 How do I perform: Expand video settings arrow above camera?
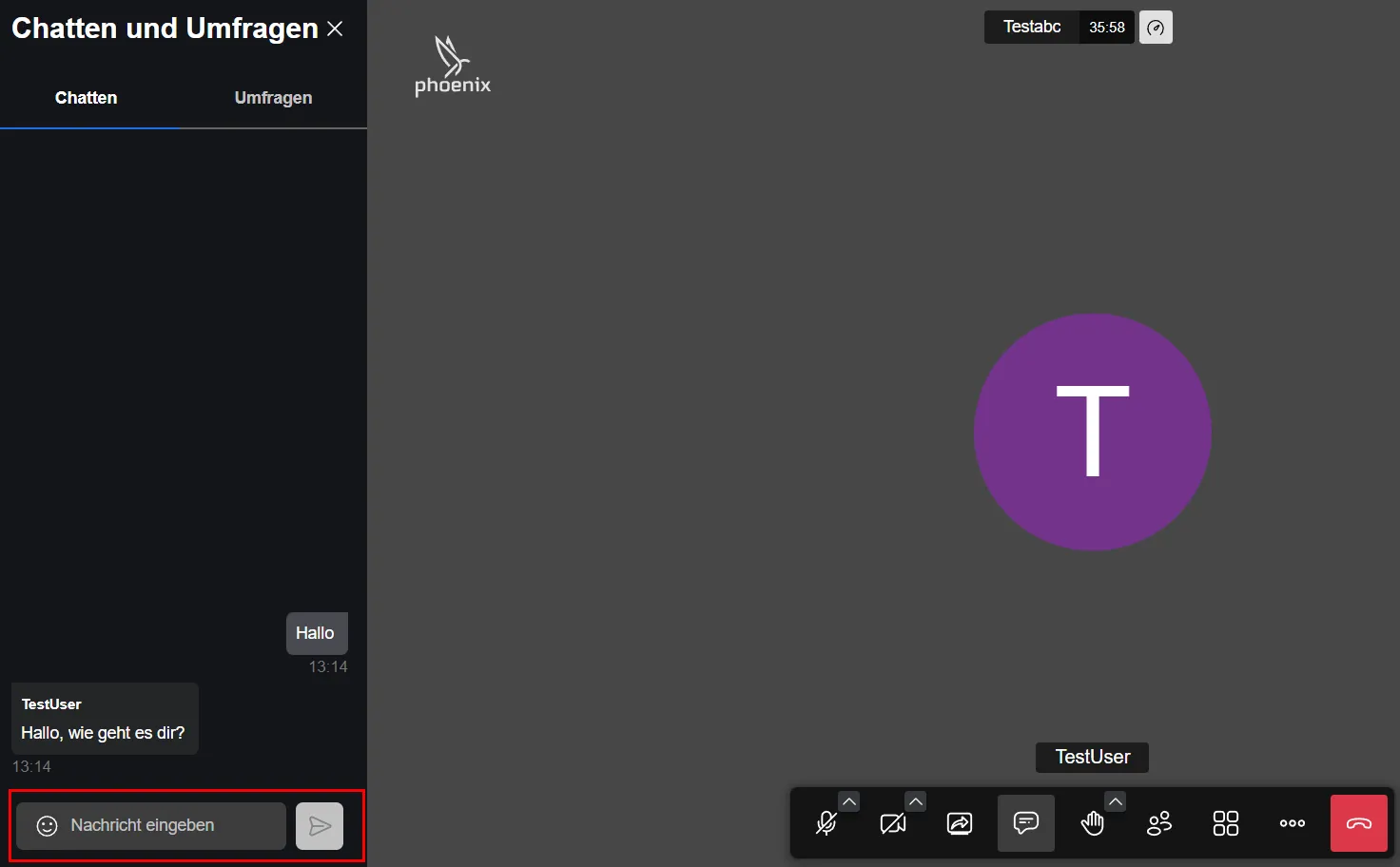[x=916, y=801]
